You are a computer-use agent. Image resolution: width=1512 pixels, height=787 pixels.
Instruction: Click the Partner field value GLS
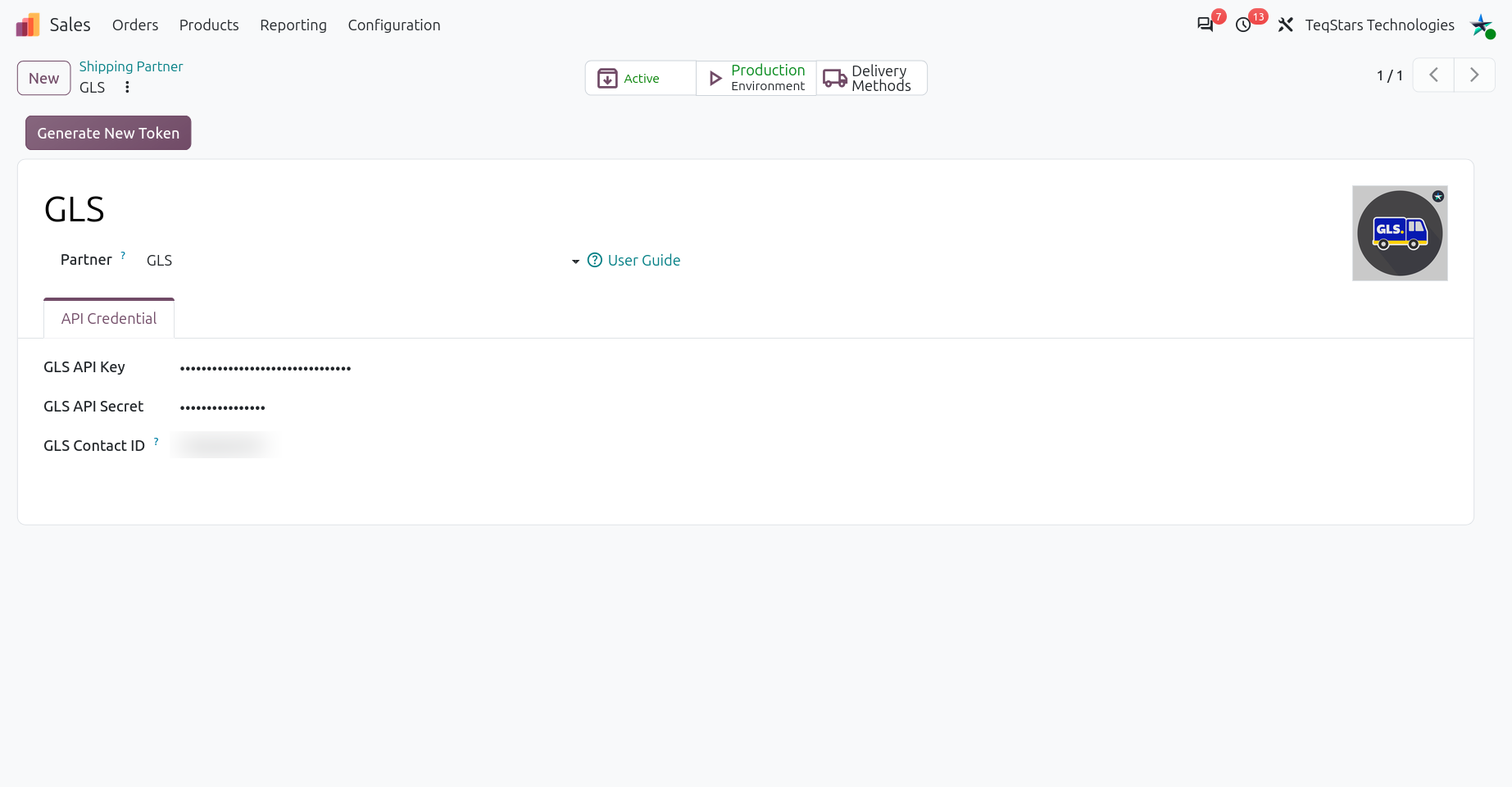(x=159, y=260)
